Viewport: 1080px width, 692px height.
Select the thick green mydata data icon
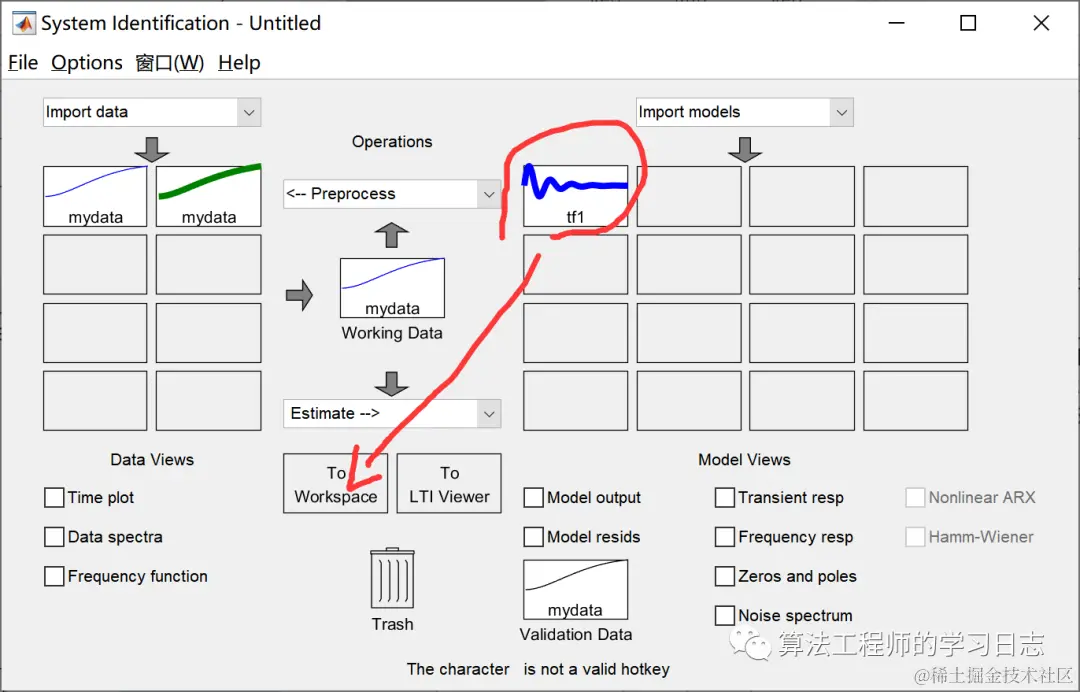click(x=209, y=196)
